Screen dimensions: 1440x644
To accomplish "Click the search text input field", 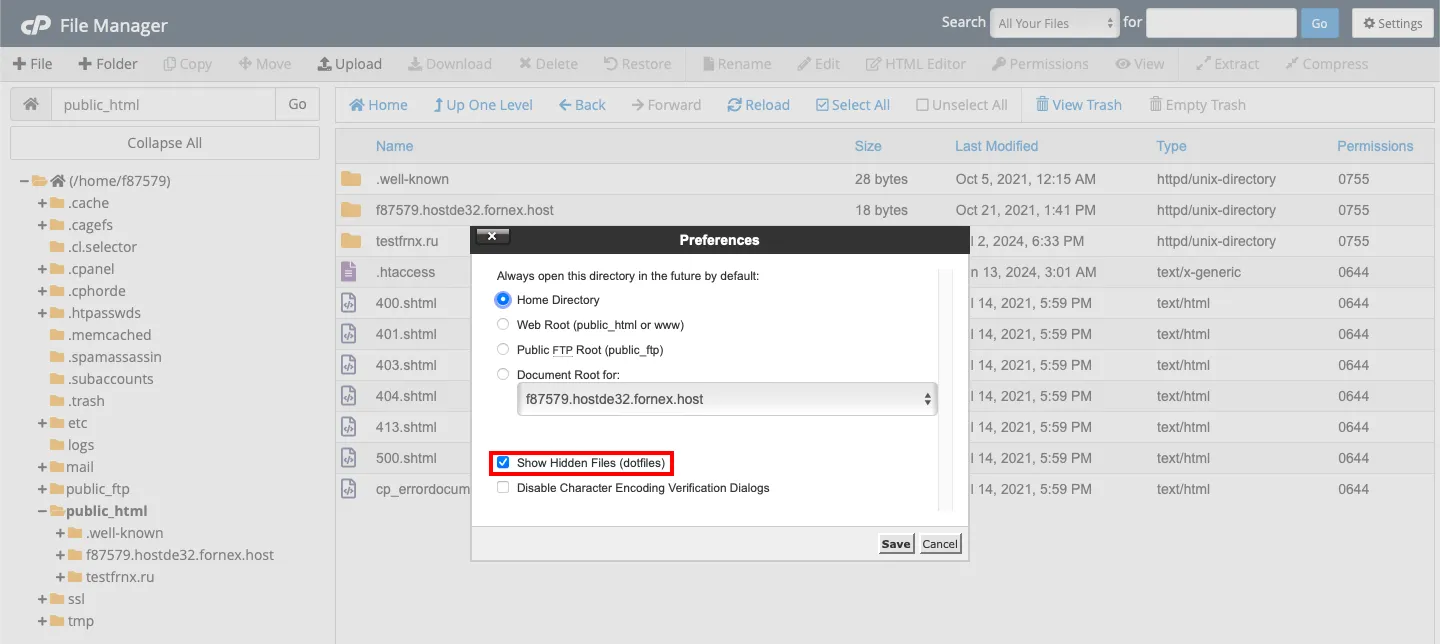I will [x=1220, y=23].
